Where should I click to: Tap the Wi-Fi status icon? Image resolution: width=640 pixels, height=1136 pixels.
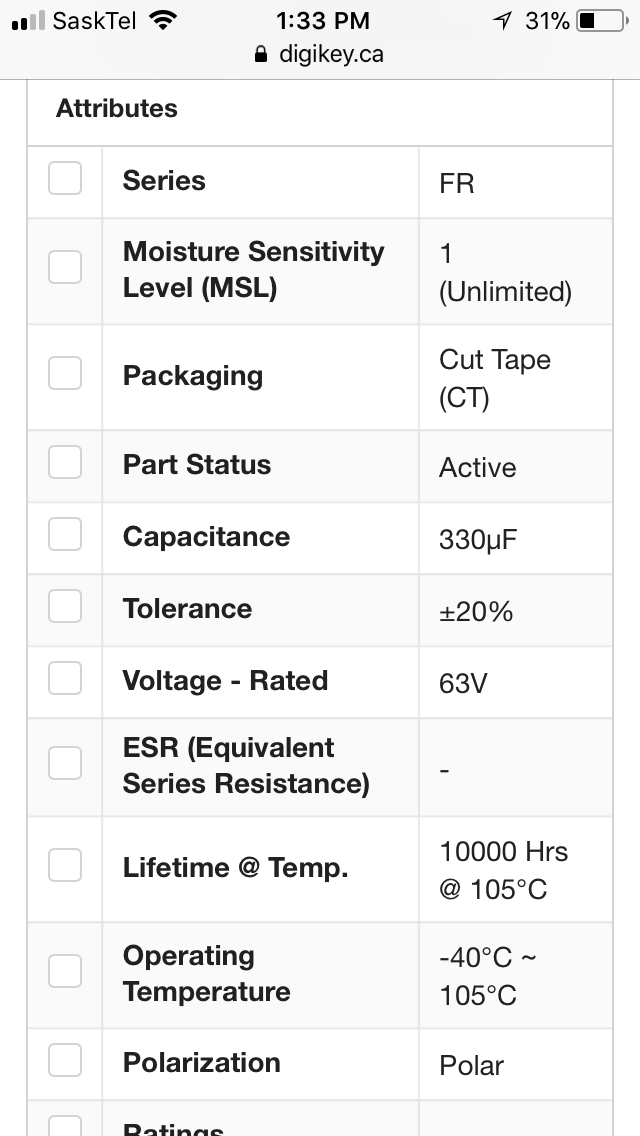click(164, 20)
